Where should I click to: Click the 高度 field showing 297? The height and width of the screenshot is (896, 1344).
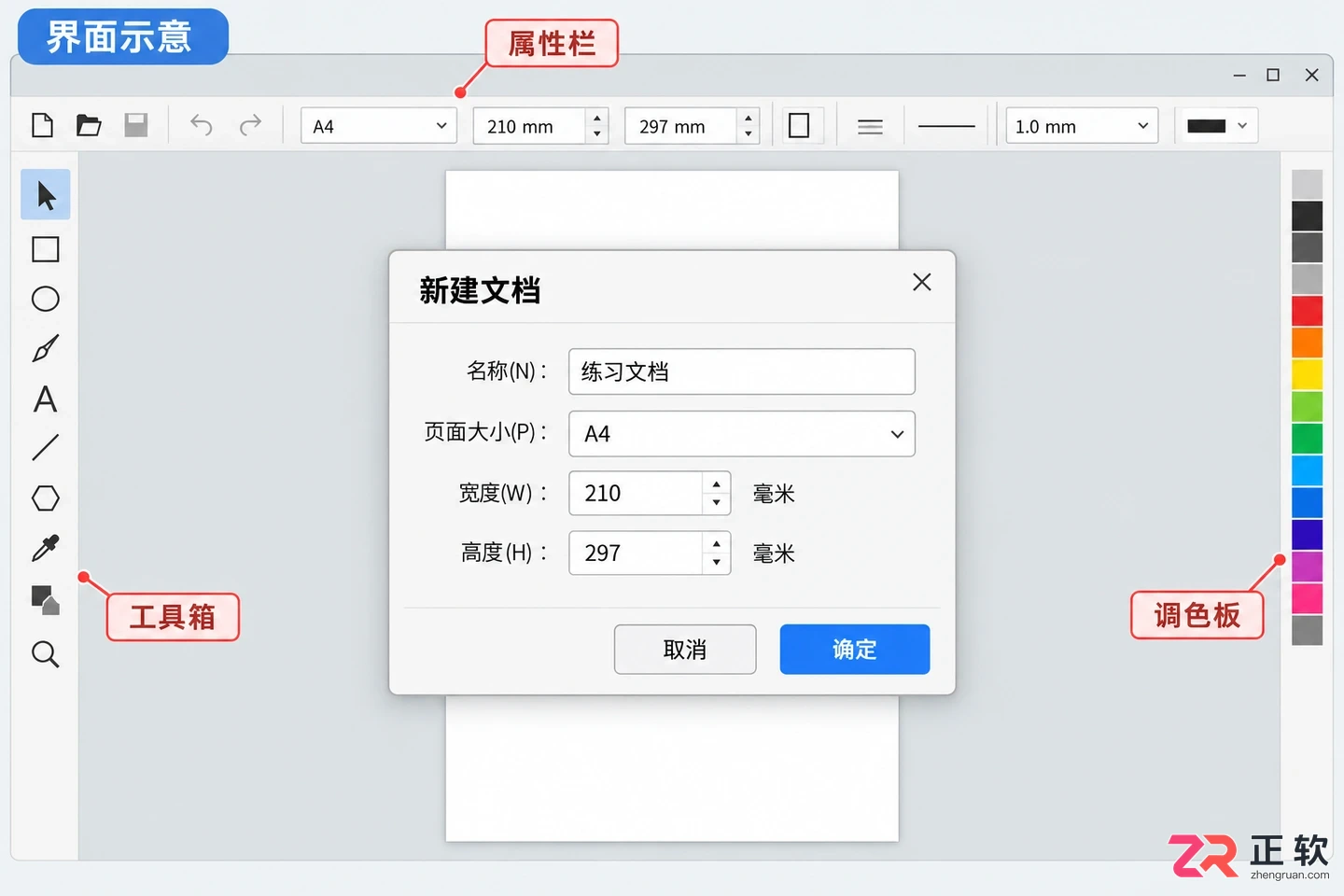coord(636,553)
